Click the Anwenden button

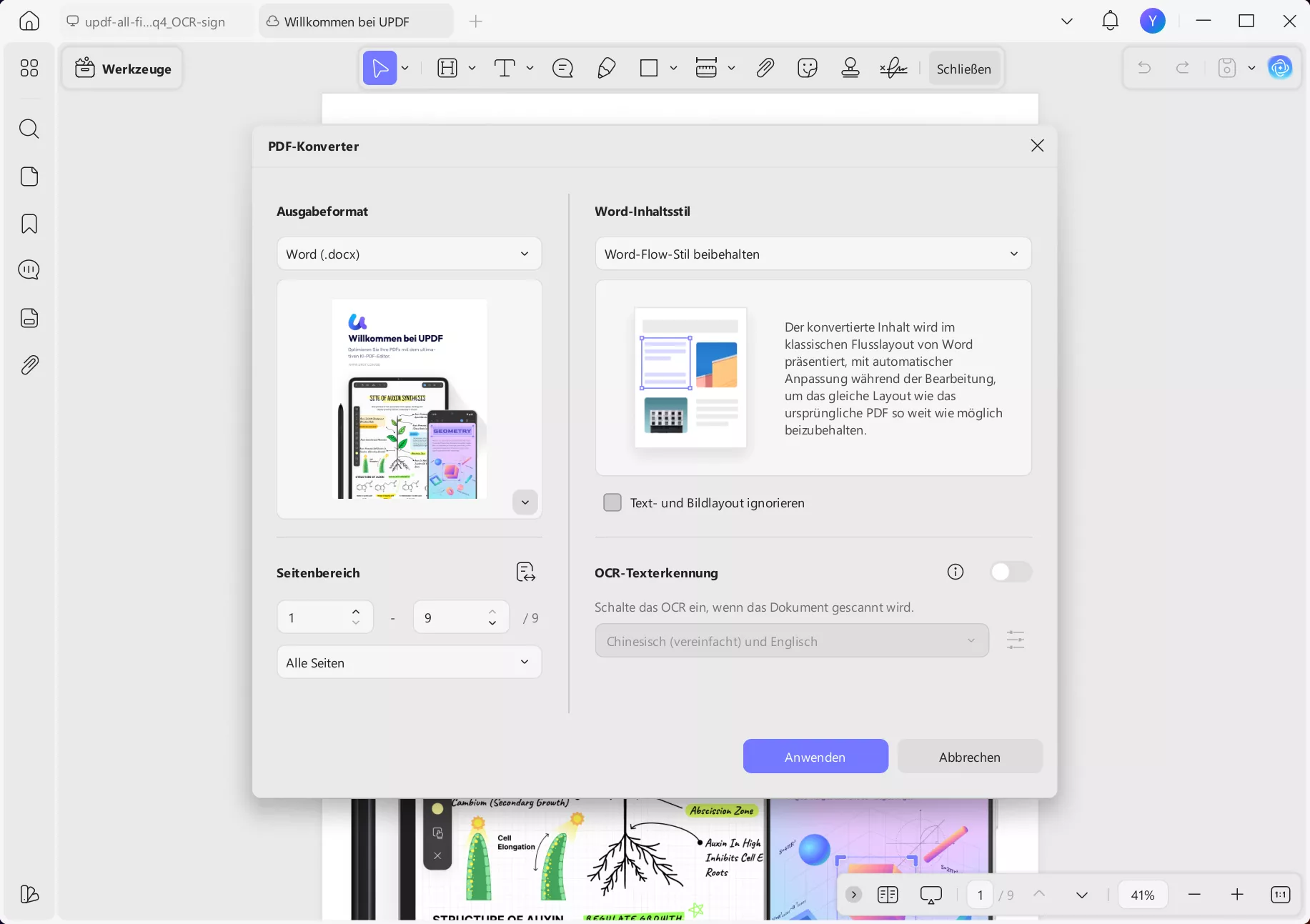coord(815,757)
